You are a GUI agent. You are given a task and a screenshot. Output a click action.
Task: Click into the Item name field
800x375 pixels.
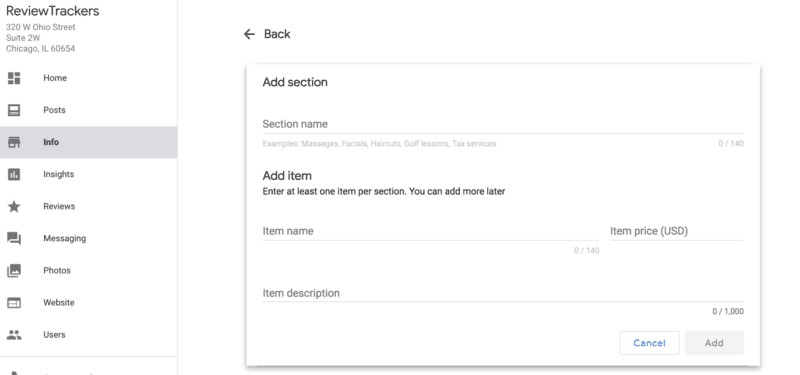[x=431, y=231]
